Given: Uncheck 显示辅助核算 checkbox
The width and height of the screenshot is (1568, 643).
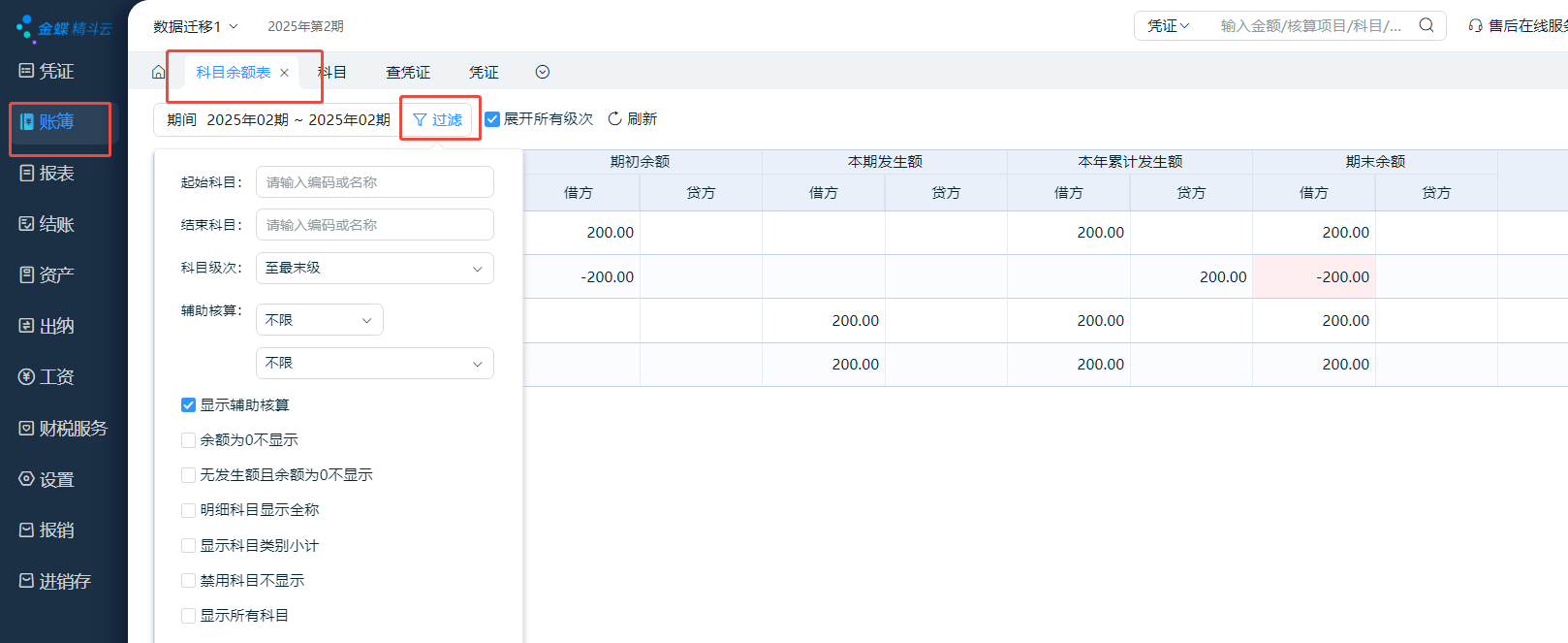Looking at the screenshot, I should point(189,405).
